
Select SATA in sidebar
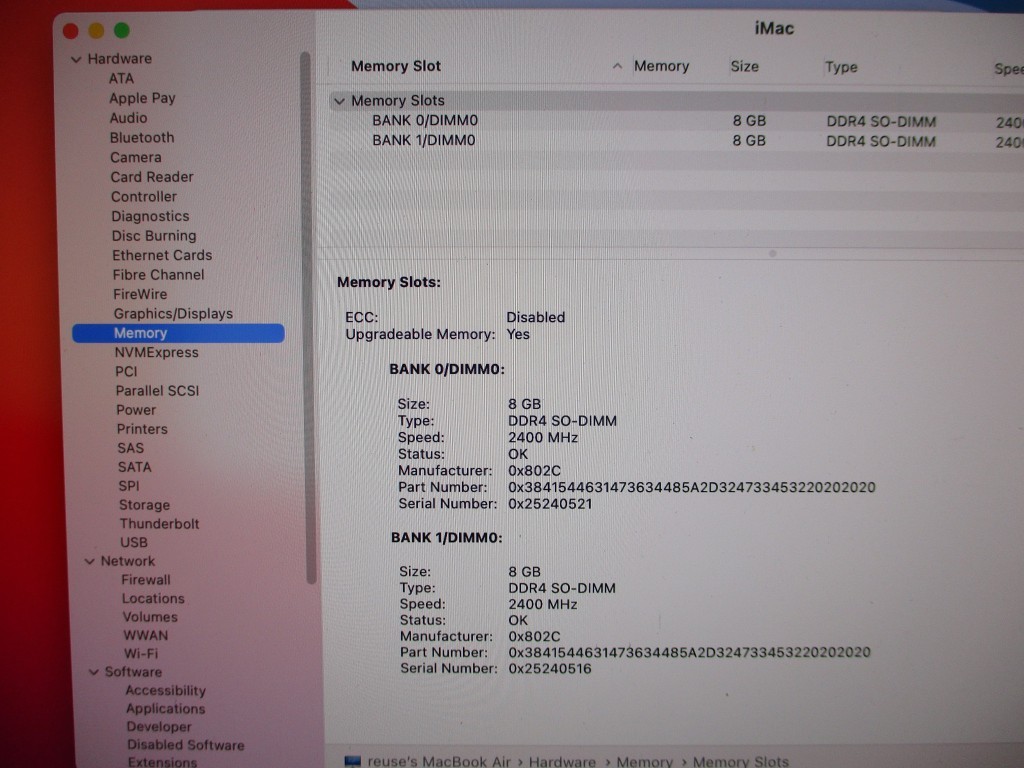click(135, 467)
